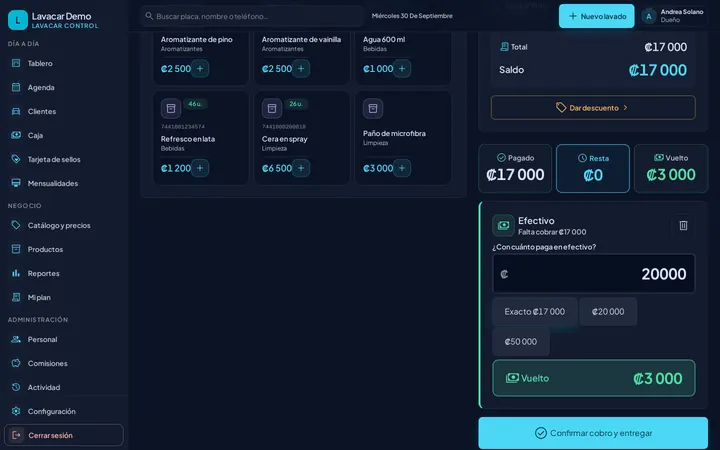Choose Exacto ₡17 000 quick amount
Image resolution: width=720 pixels, height=450 pixels.
pos(534,311)
